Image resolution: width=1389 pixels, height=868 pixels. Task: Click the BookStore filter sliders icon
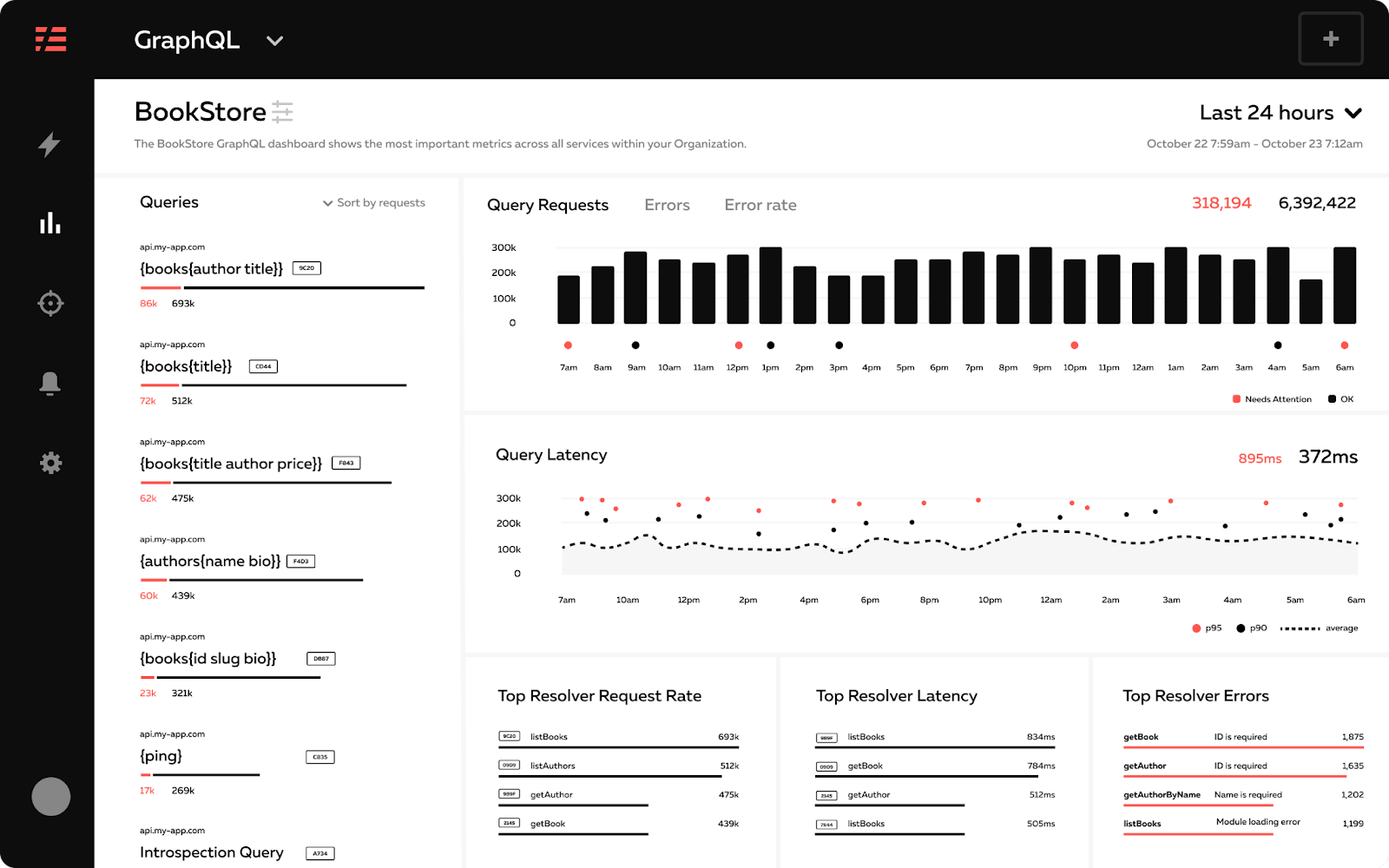click(282, 112)
